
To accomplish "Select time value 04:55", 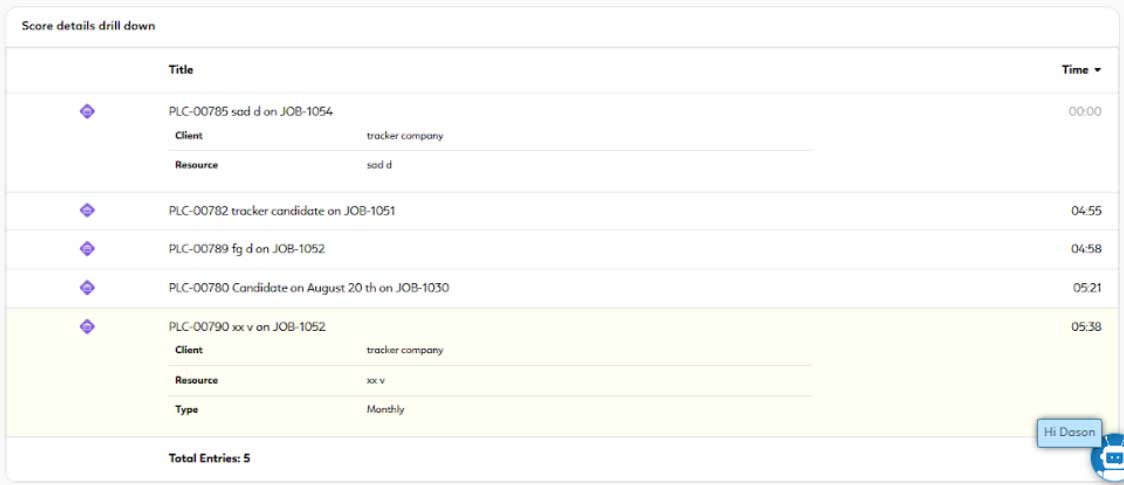I will click(1087, 211).
